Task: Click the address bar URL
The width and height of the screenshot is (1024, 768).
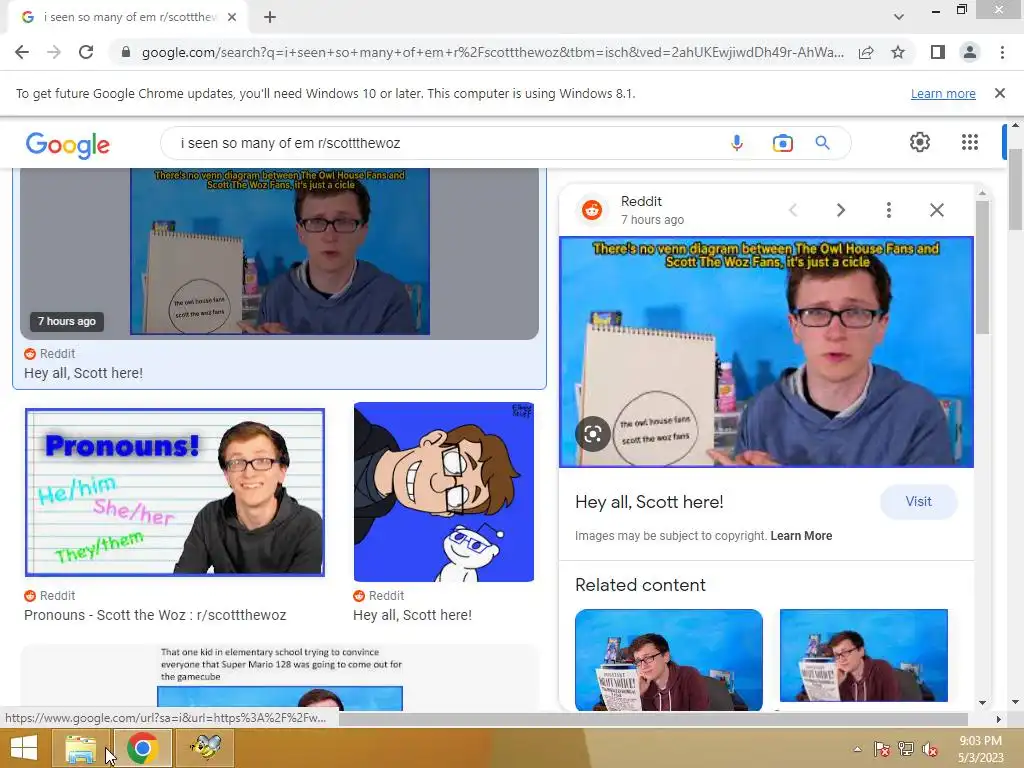Action: (x=492, y=52)
